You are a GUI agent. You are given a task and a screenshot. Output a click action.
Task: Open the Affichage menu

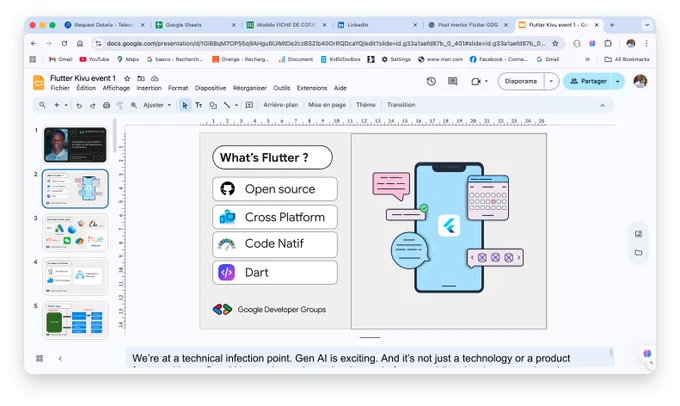pyautogui.click(x=116, y=88)
